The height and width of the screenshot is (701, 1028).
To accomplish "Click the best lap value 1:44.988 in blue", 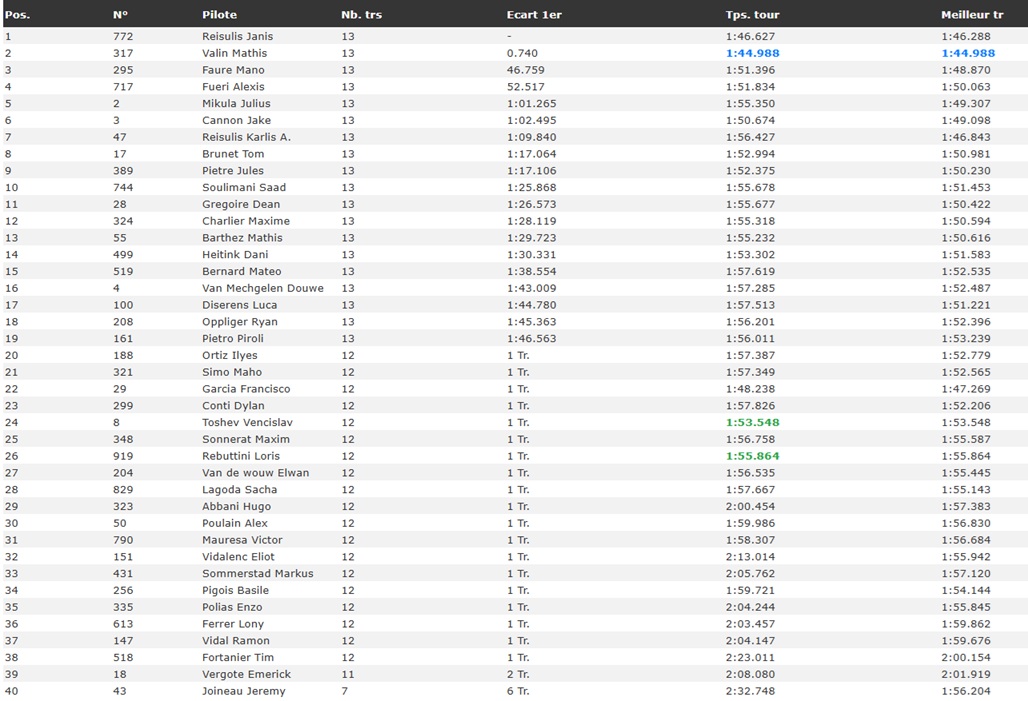I will (x=967, y=53).
